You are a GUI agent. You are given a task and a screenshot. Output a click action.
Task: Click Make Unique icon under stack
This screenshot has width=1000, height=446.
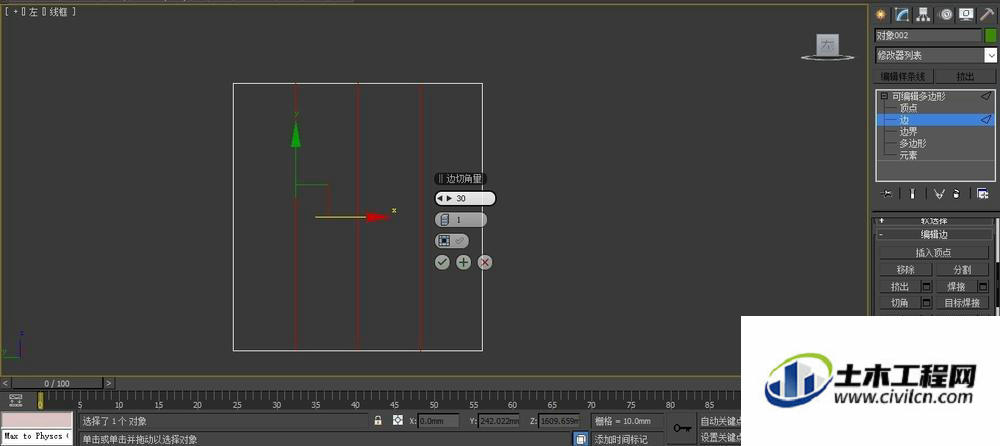(938, 193)
